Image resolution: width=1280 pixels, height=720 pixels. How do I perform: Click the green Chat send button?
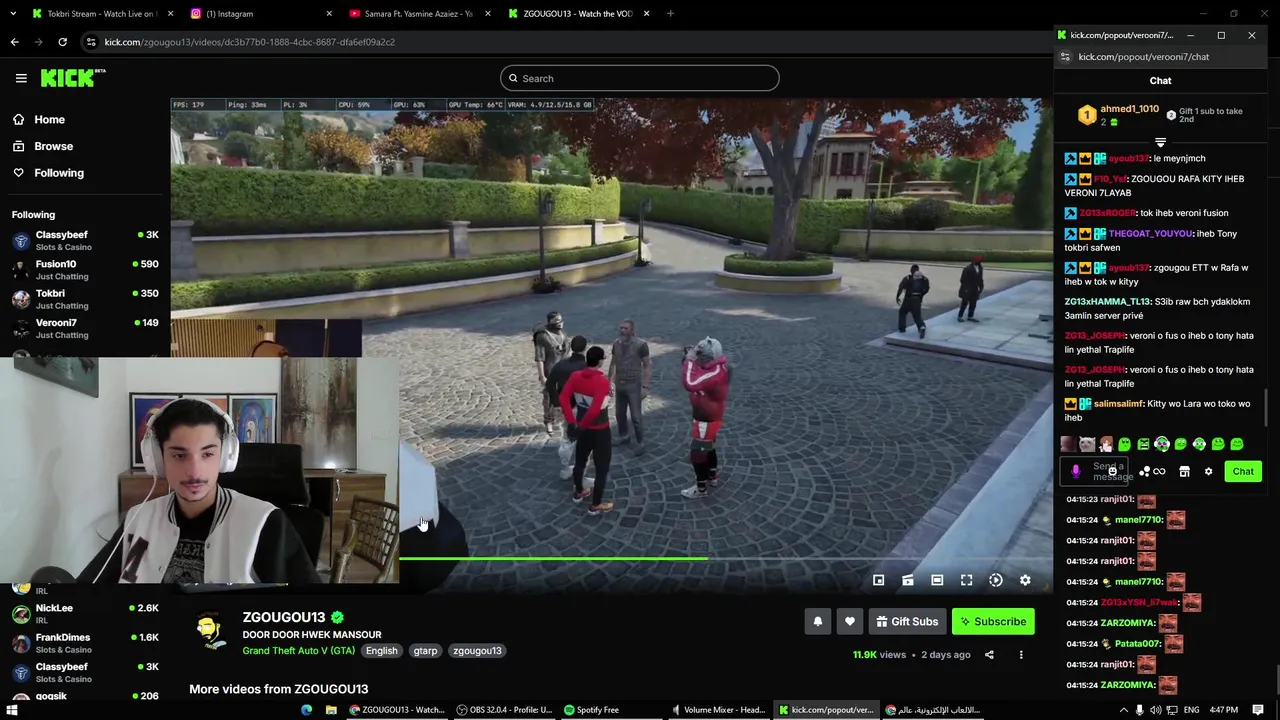pos(1243,472)
